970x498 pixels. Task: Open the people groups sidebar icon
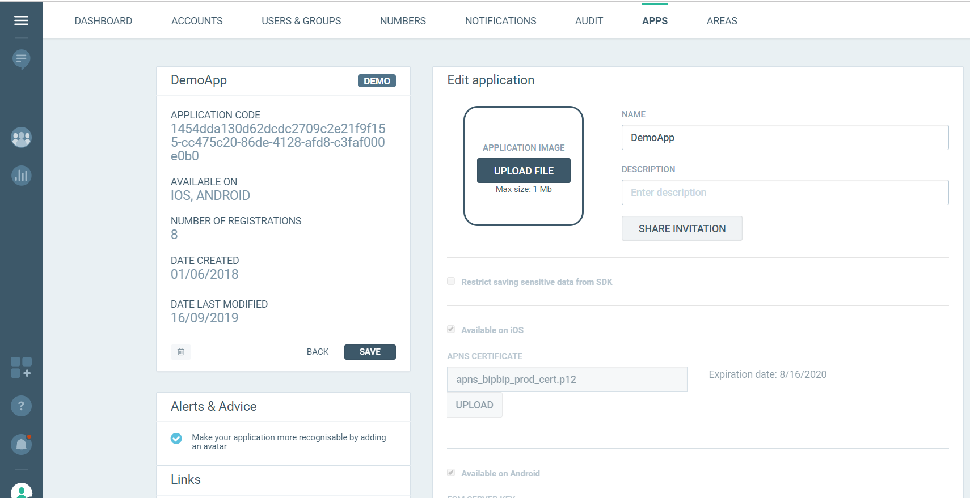point(21,137)
